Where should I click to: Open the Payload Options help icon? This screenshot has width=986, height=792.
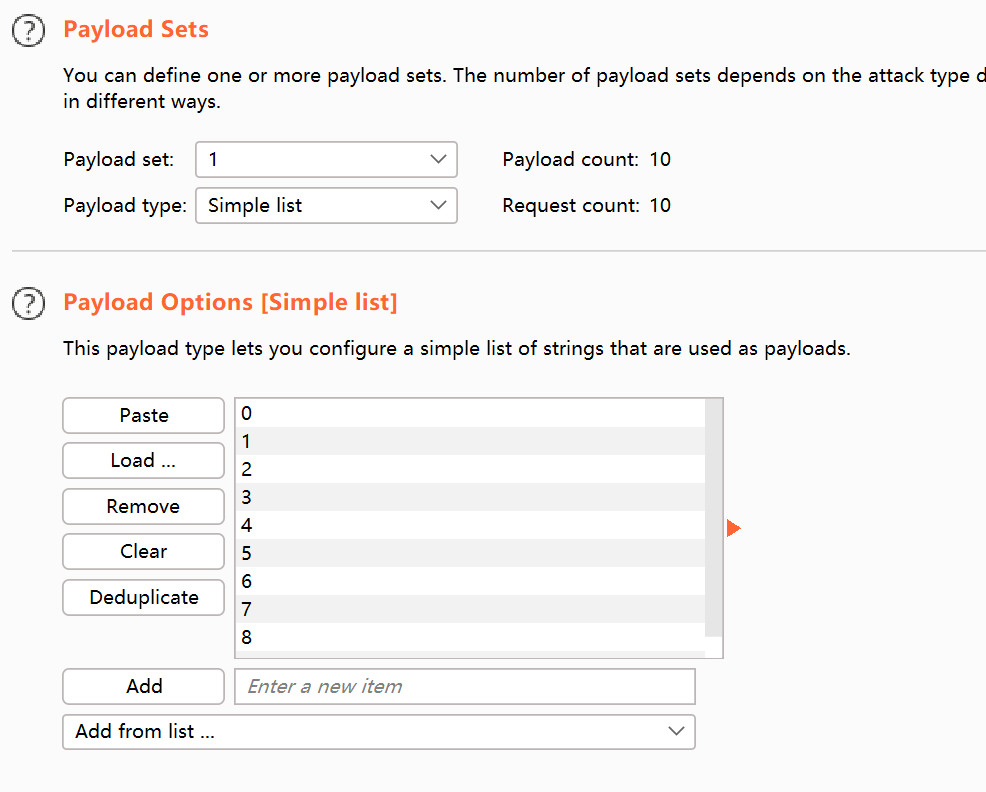[x=29, y=303]
